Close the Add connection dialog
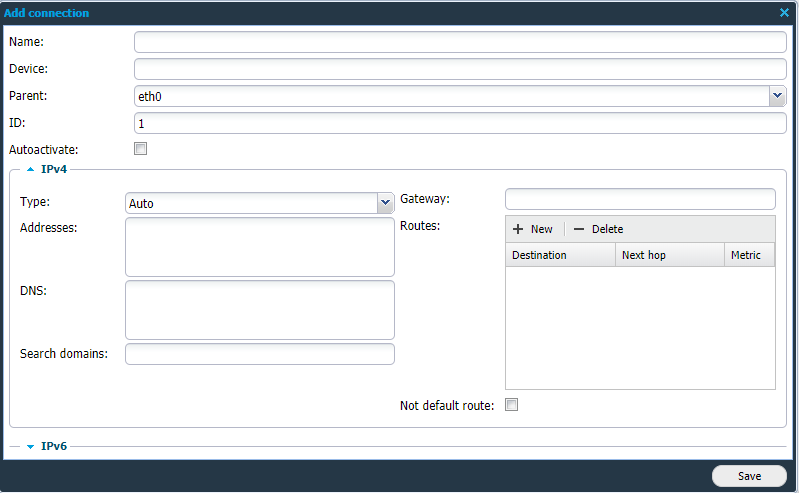The width and height of the screenshot is (799, 493). click(x=784, y=13)
